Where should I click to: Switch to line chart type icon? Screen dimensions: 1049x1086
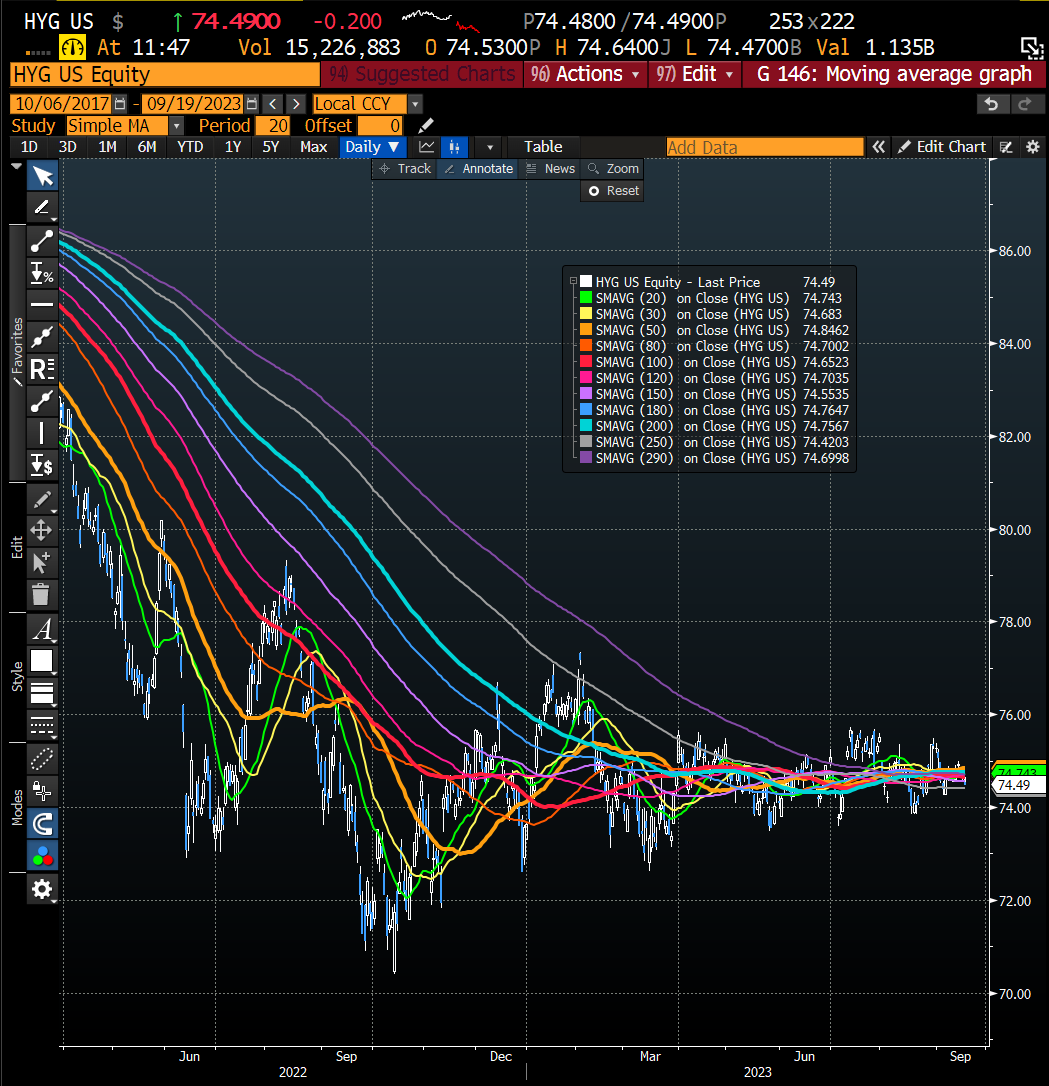[427, 147]
